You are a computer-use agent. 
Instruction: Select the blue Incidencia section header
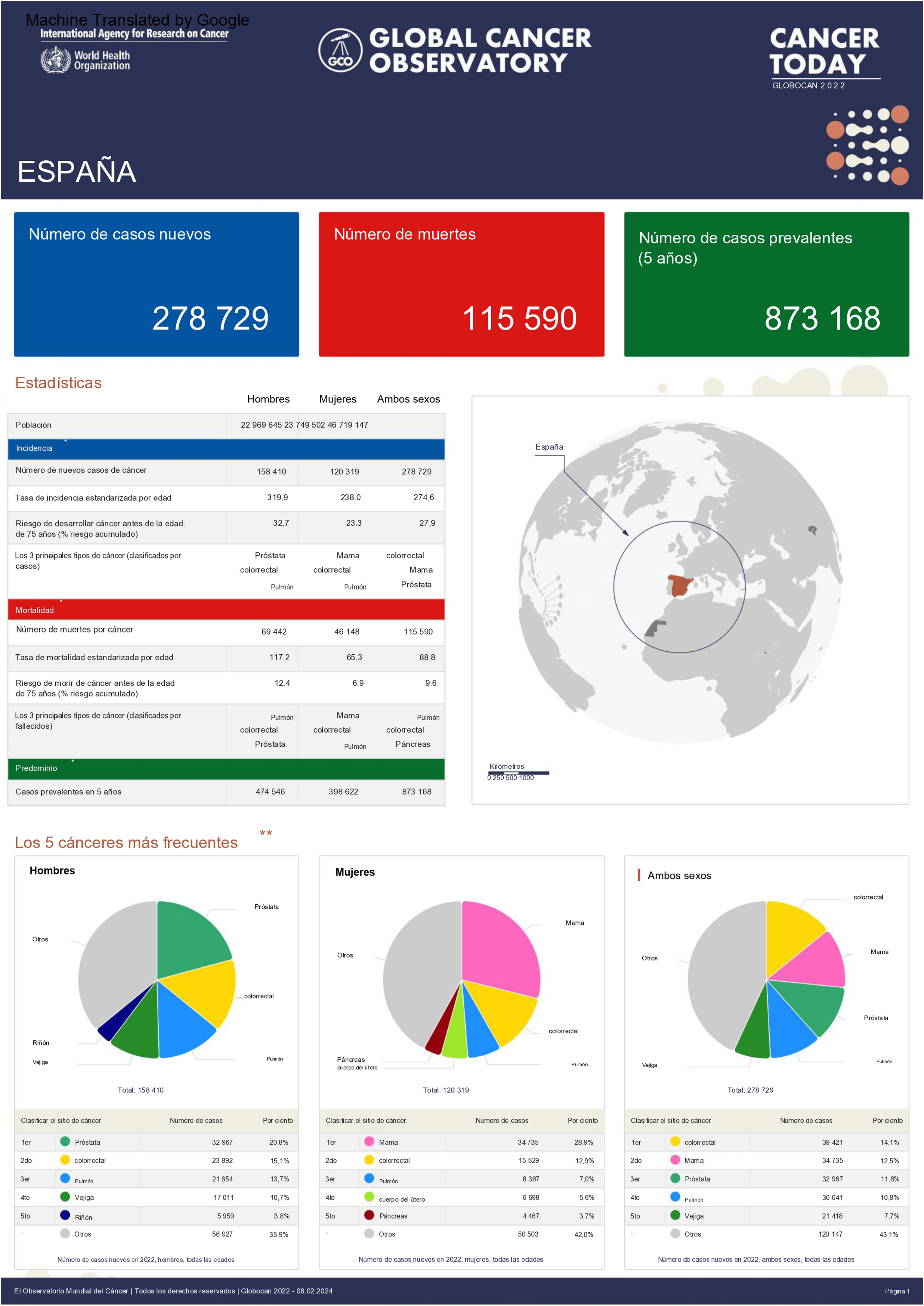pos(226,449)
